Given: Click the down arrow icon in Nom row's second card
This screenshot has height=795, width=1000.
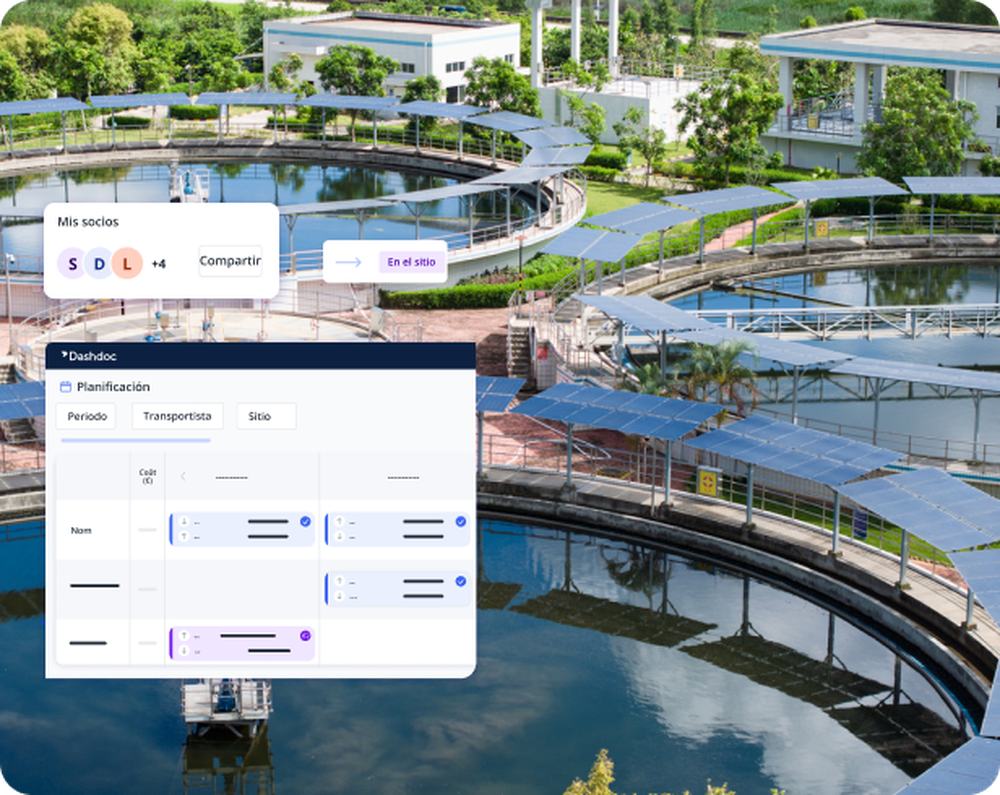Looking at the screenshot, I should (x=339, y=537).
